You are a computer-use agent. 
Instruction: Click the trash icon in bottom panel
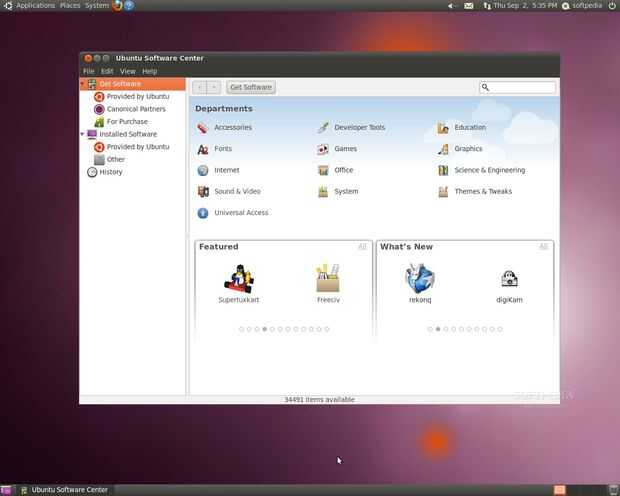(x=613, y=490)
